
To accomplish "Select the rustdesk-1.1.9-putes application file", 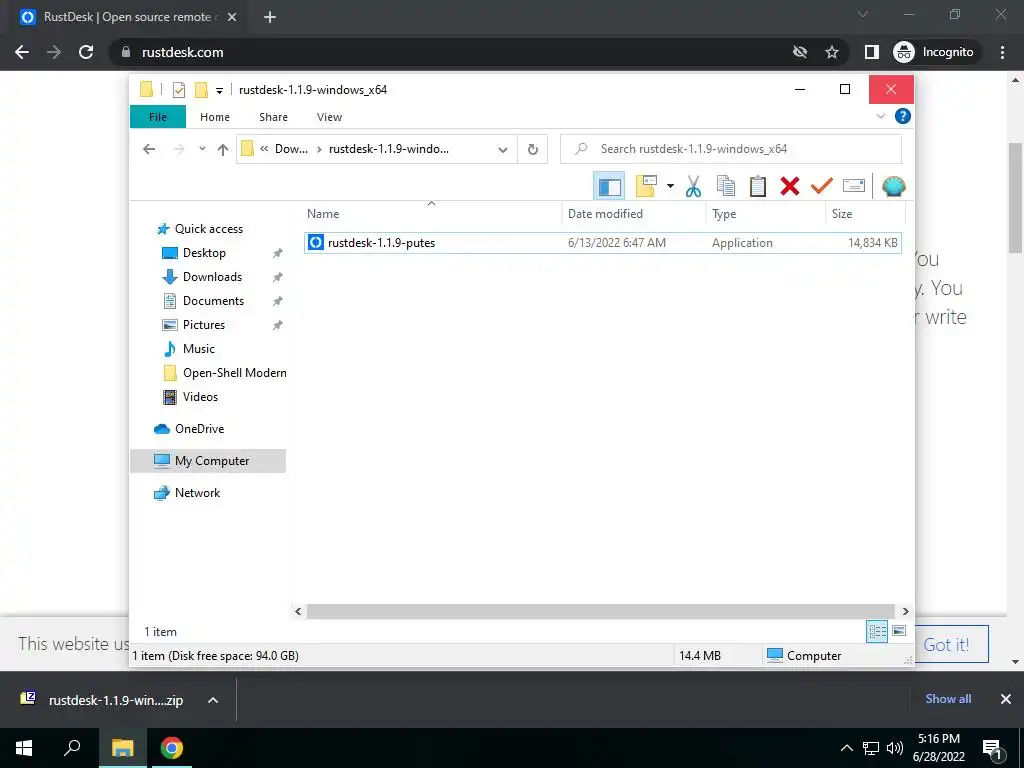I will pyautogui.click(x=602, y=243).
